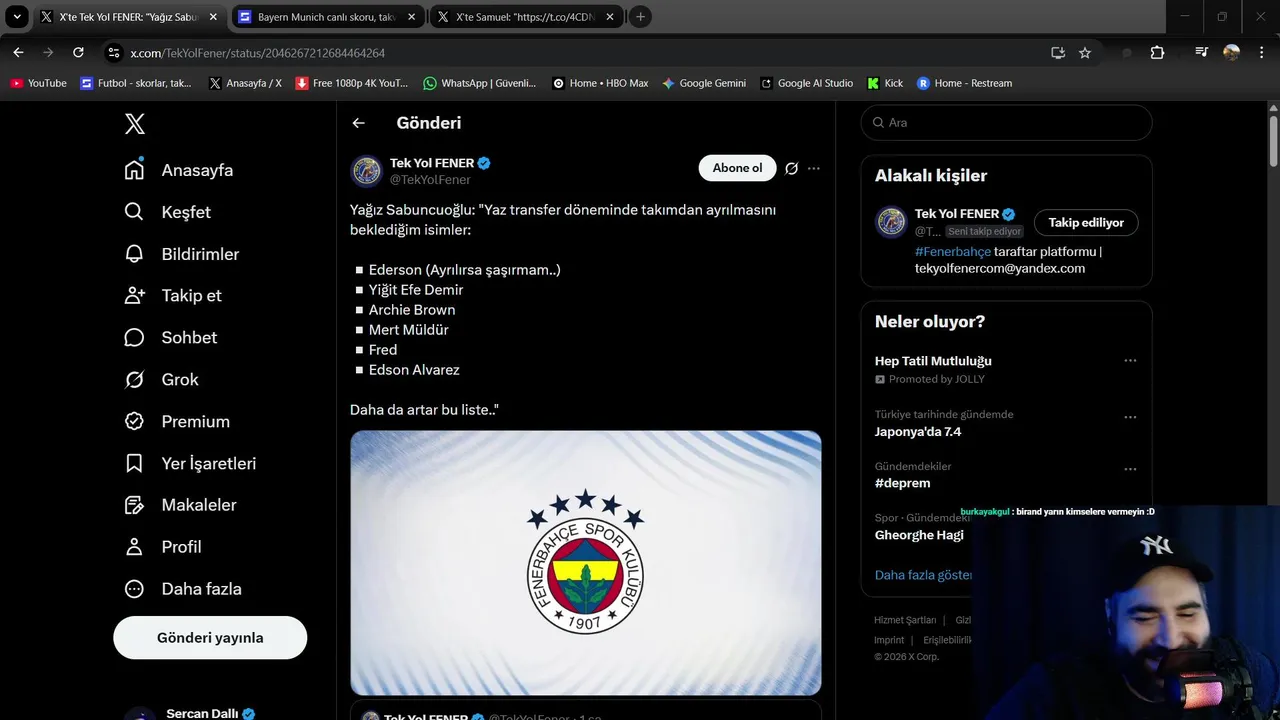Open Grok in the sidebar
The height and width of the screenshot is (720, 1280).
pos(162,380)
